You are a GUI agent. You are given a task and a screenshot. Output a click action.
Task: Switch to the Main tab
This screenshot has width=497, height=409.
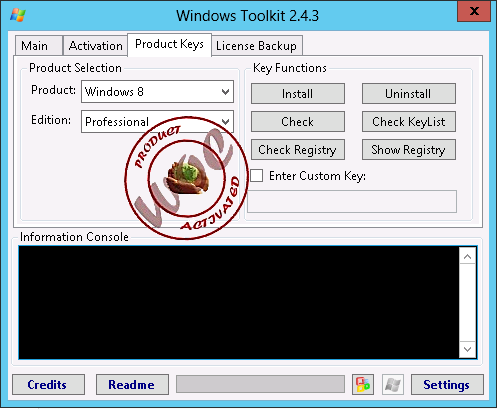click(38, 46)
